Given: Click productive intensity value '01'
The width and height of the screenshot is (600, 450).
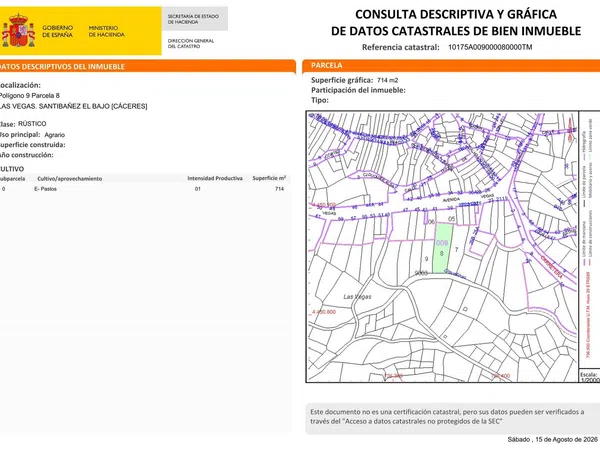Looking at the screenshot, I should pyautogui.click(x=197, y=189).
